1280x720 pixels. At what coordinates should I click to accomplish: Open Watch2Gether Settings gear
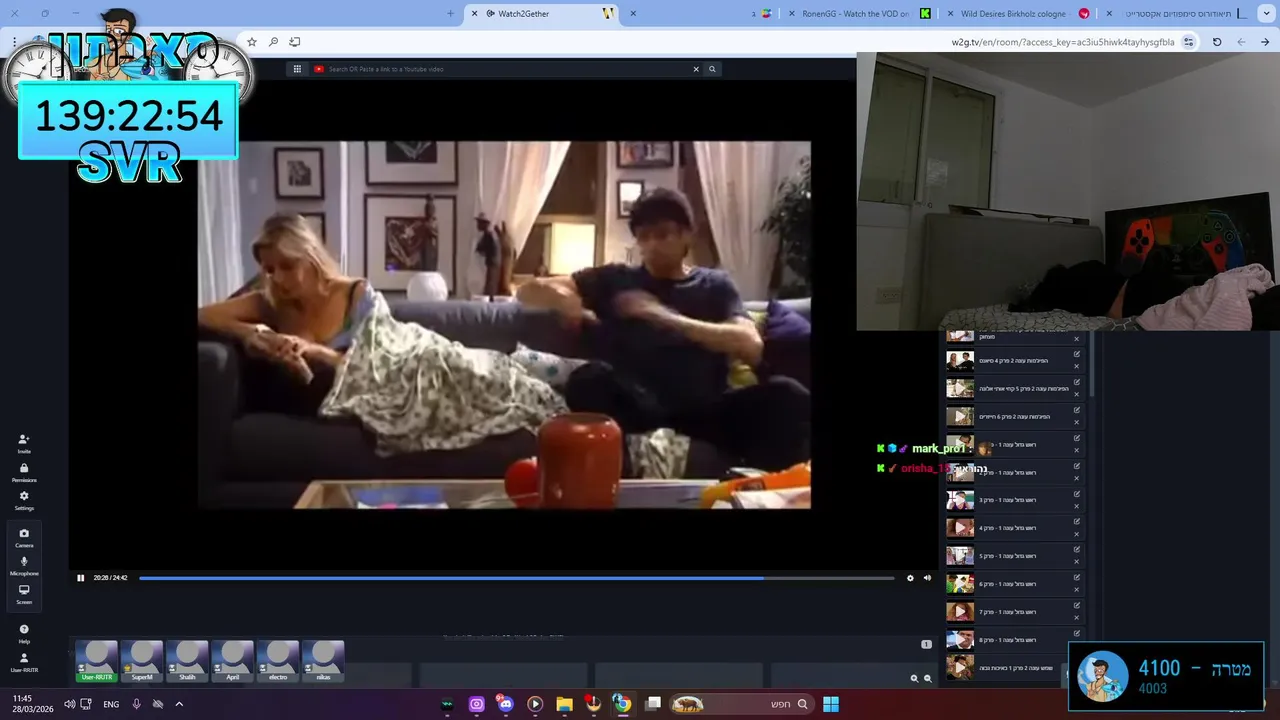click(x=24, y=500)
